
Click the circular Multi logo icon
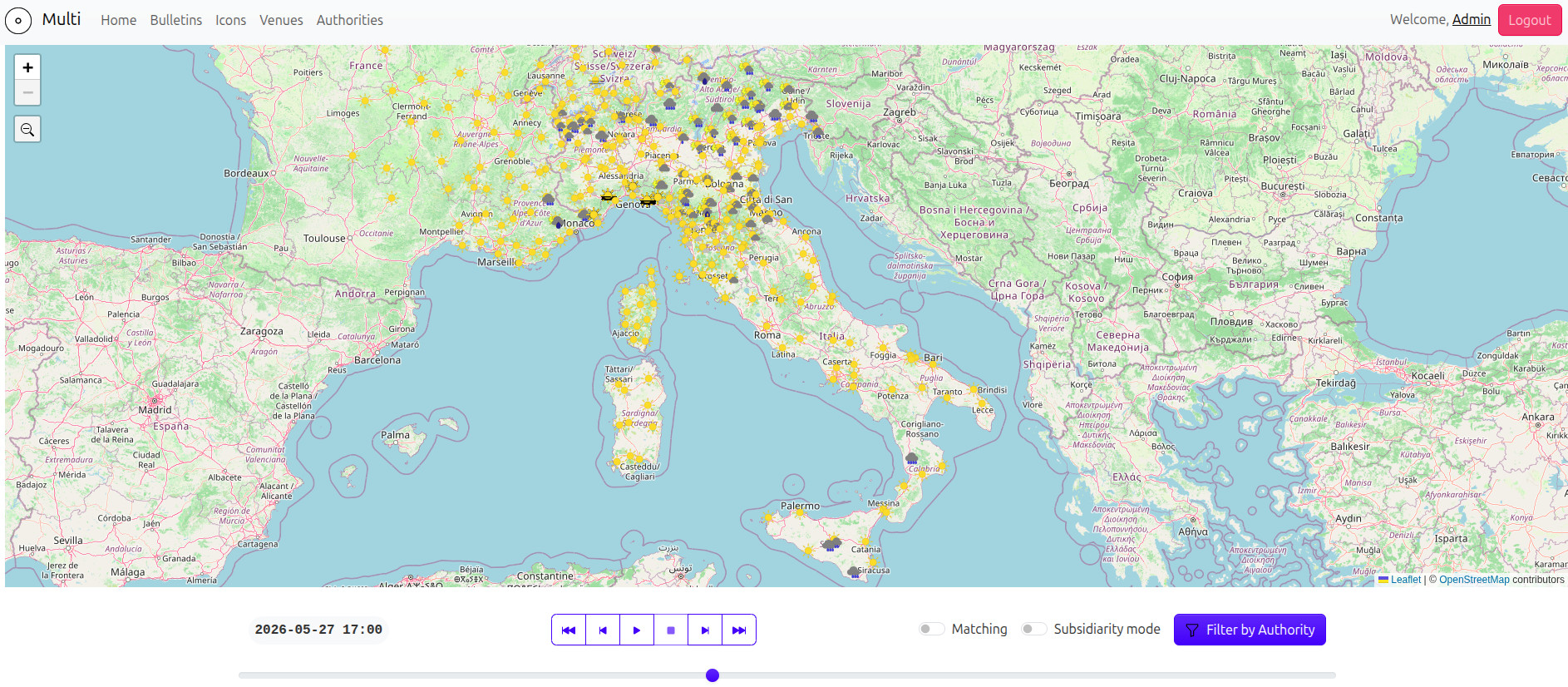click(x=18, y=20)
